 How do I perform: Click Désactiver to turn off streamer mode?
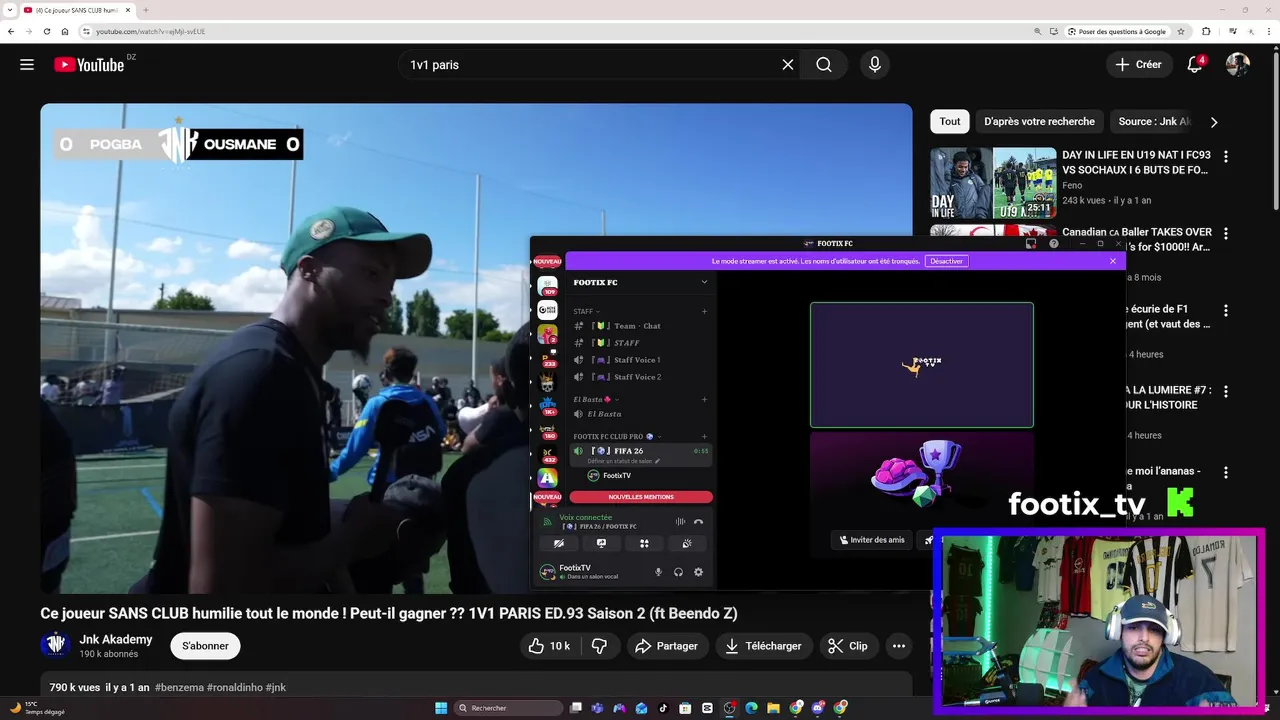[x=946, y=261]
